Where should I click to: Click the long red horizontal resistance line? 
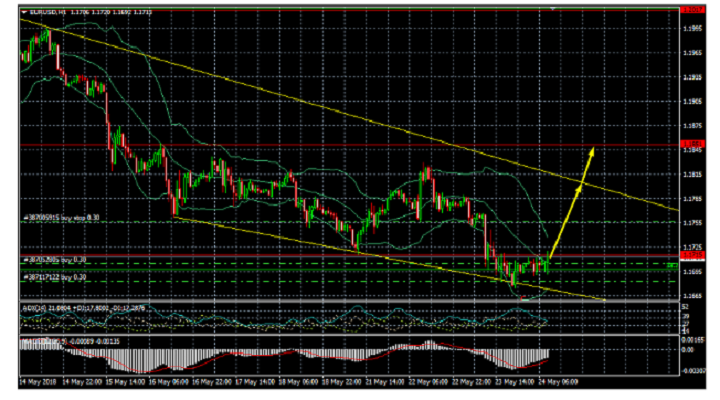(300, 144)
